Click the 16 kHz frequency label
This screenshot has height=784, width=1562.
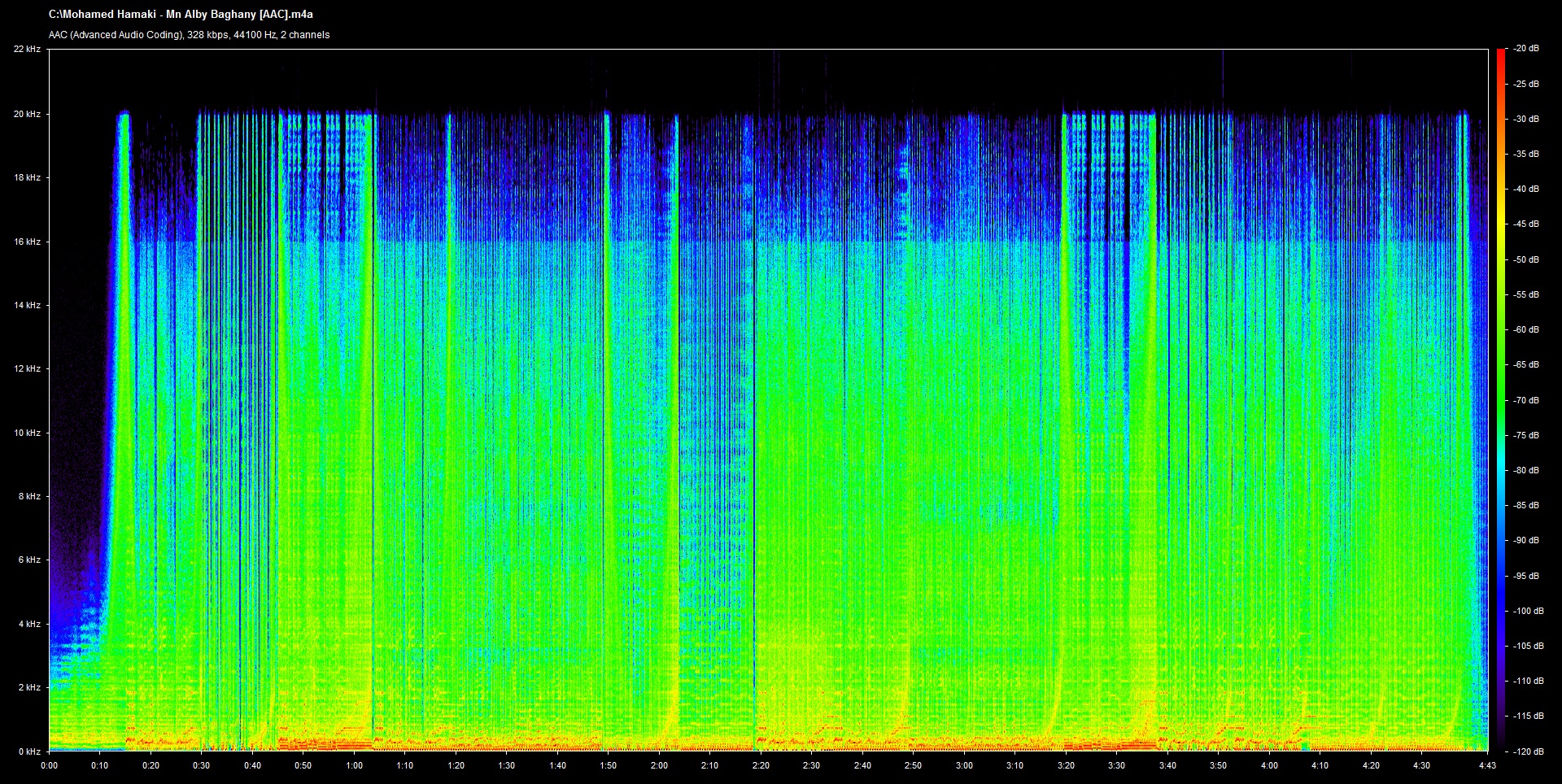[x=27, y=242]
